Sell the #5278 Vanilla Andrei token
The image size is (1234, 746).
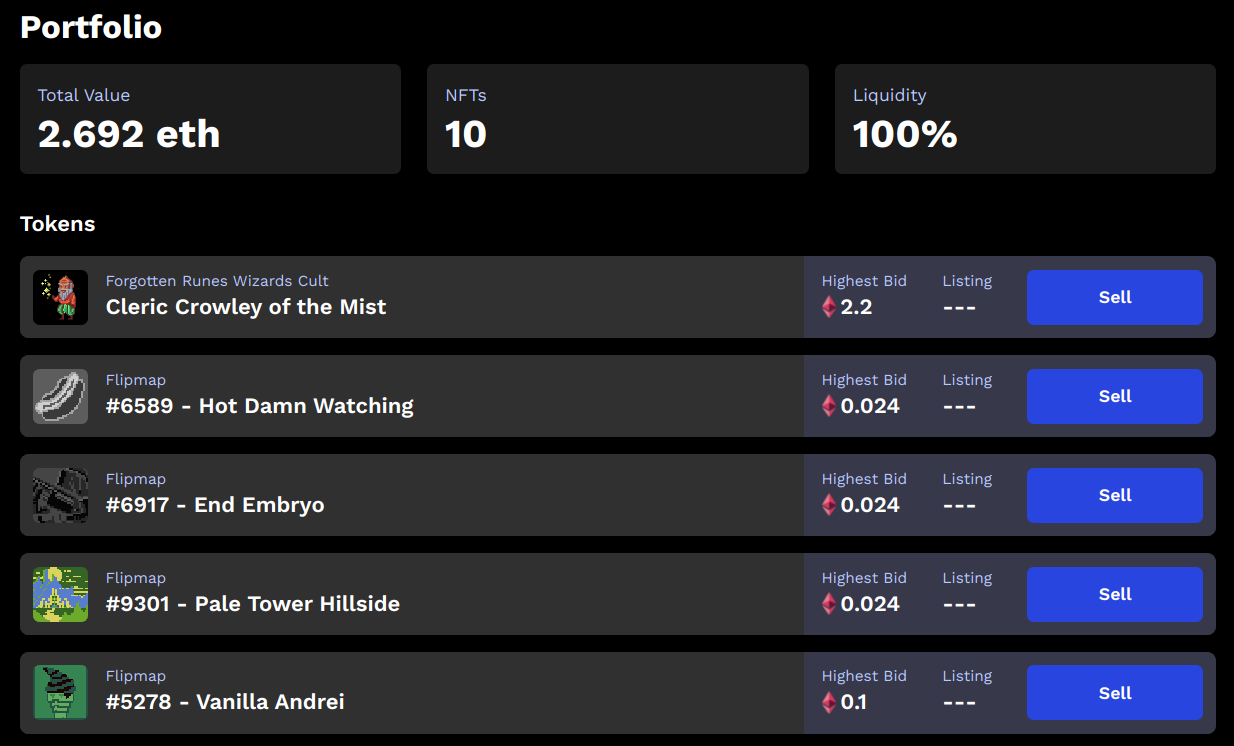click(x=1115, y=693)
